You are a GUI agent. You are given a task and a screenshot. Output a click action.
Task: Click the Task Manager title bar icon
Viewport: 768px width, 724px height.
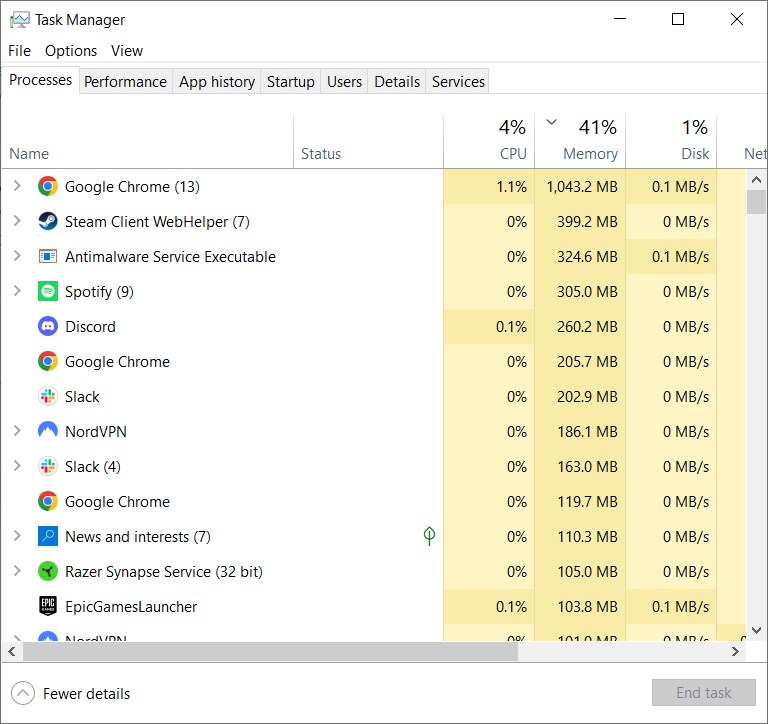(x=20, y=20)
